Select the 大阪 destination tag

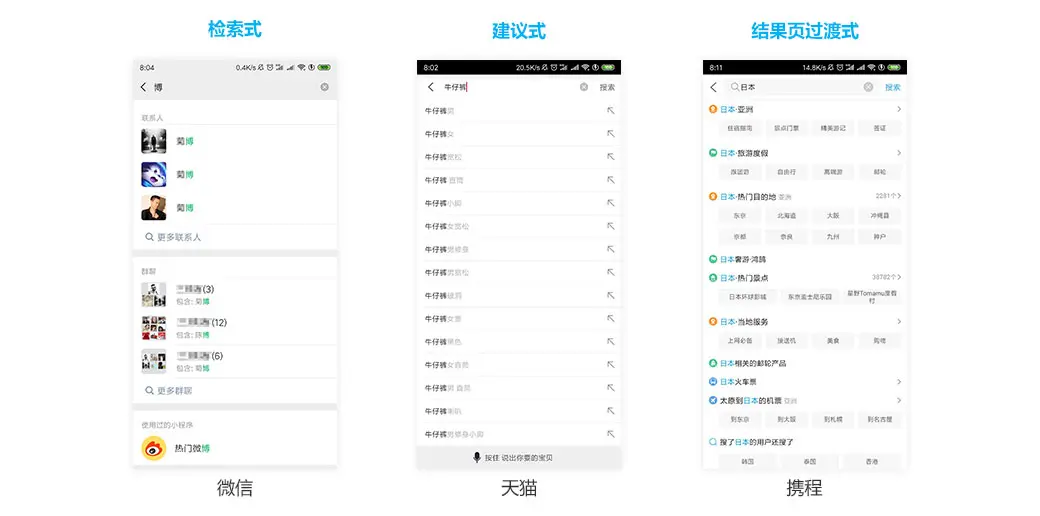tap(833, 216)
